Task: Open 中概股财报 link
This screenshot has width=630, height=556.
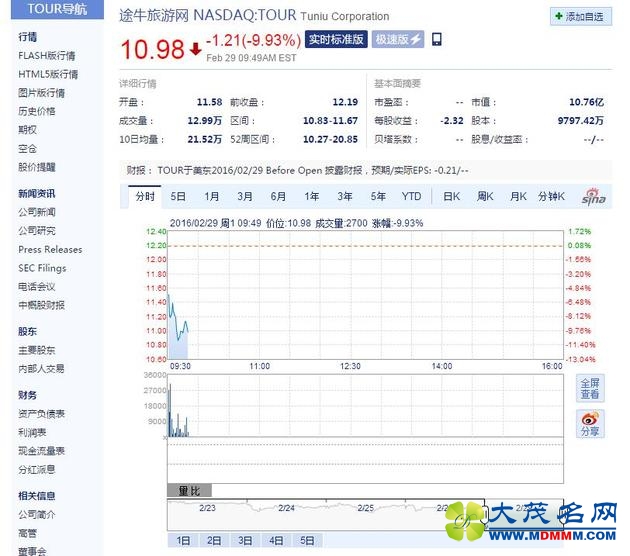Action: pyautogui.click(x=41, y=305)
